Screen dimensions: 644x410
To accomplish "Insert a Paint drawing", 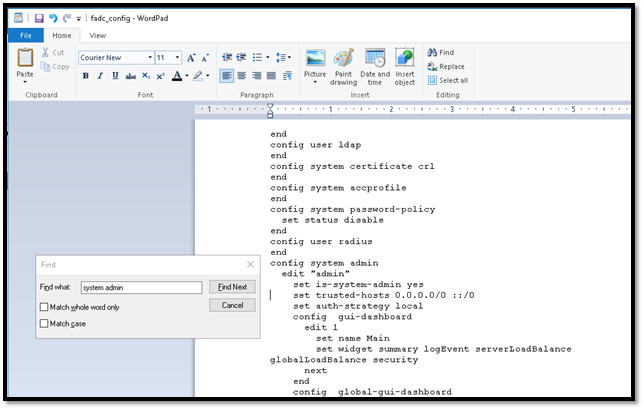I will pos(343,67).
